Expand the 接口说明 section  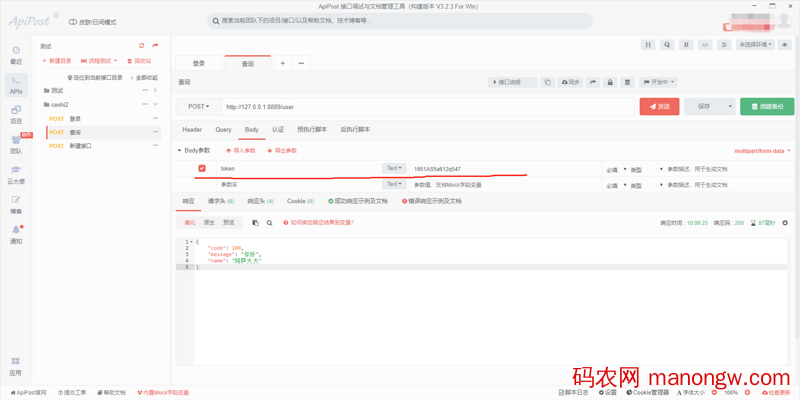pyautogui.click(x=513, y=82)
